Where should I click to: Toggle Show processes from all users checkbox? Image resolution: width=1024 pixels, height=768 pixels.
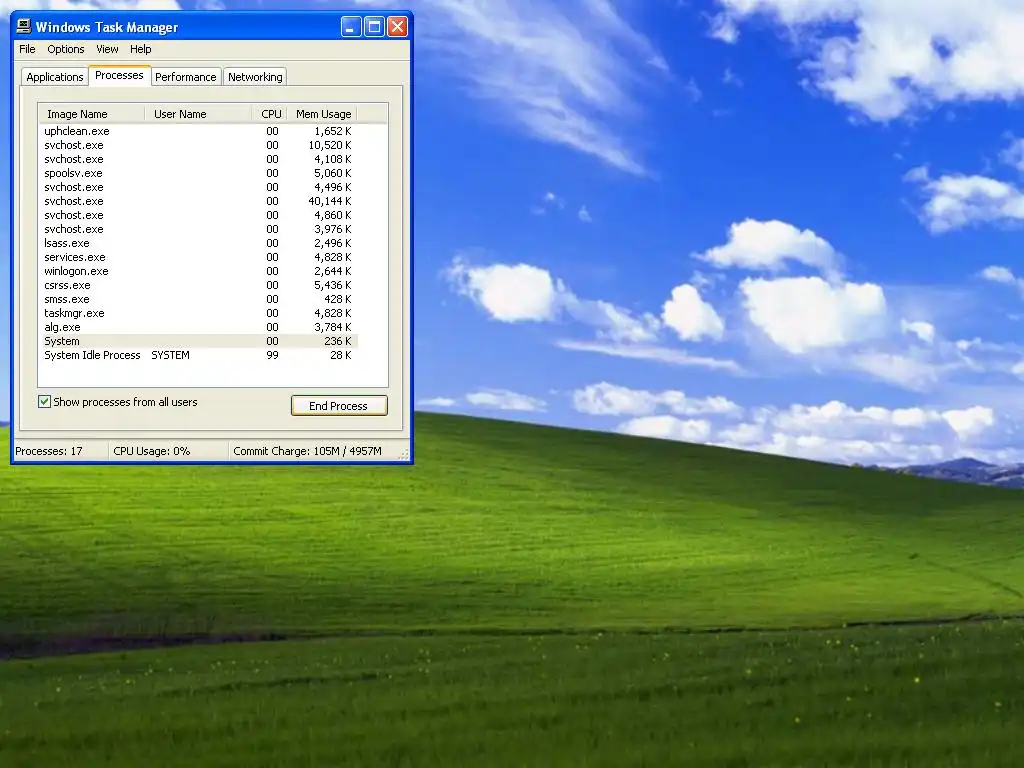pos(44,402)
